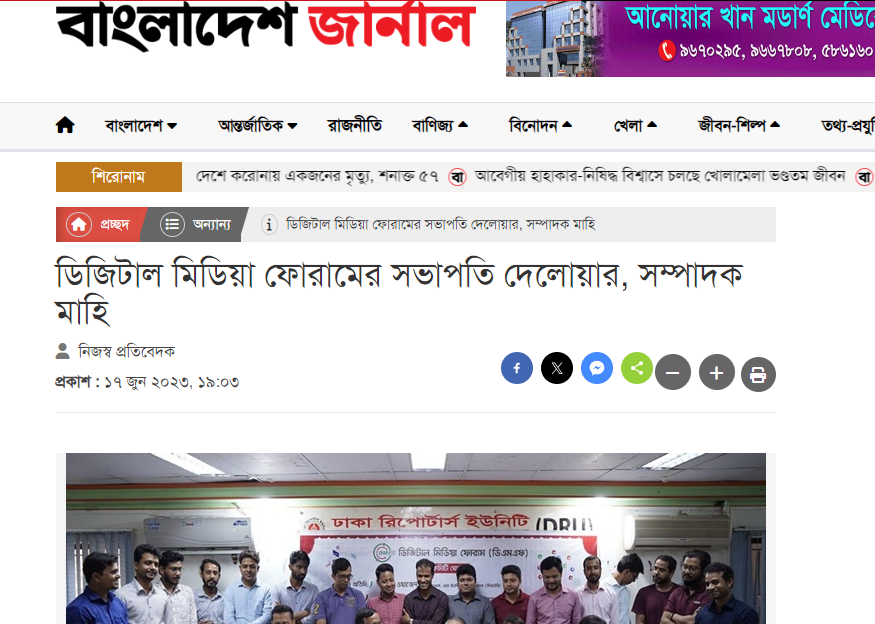Decrease font size with minus button

coord(673,372)
